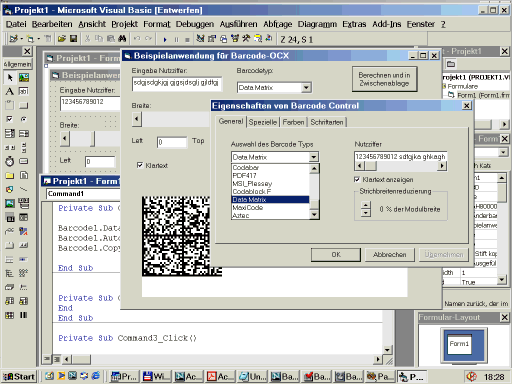Click Form1 thumbnail in Formular-Layout
This screenshot has height=384, width=512.
(459, 344)
